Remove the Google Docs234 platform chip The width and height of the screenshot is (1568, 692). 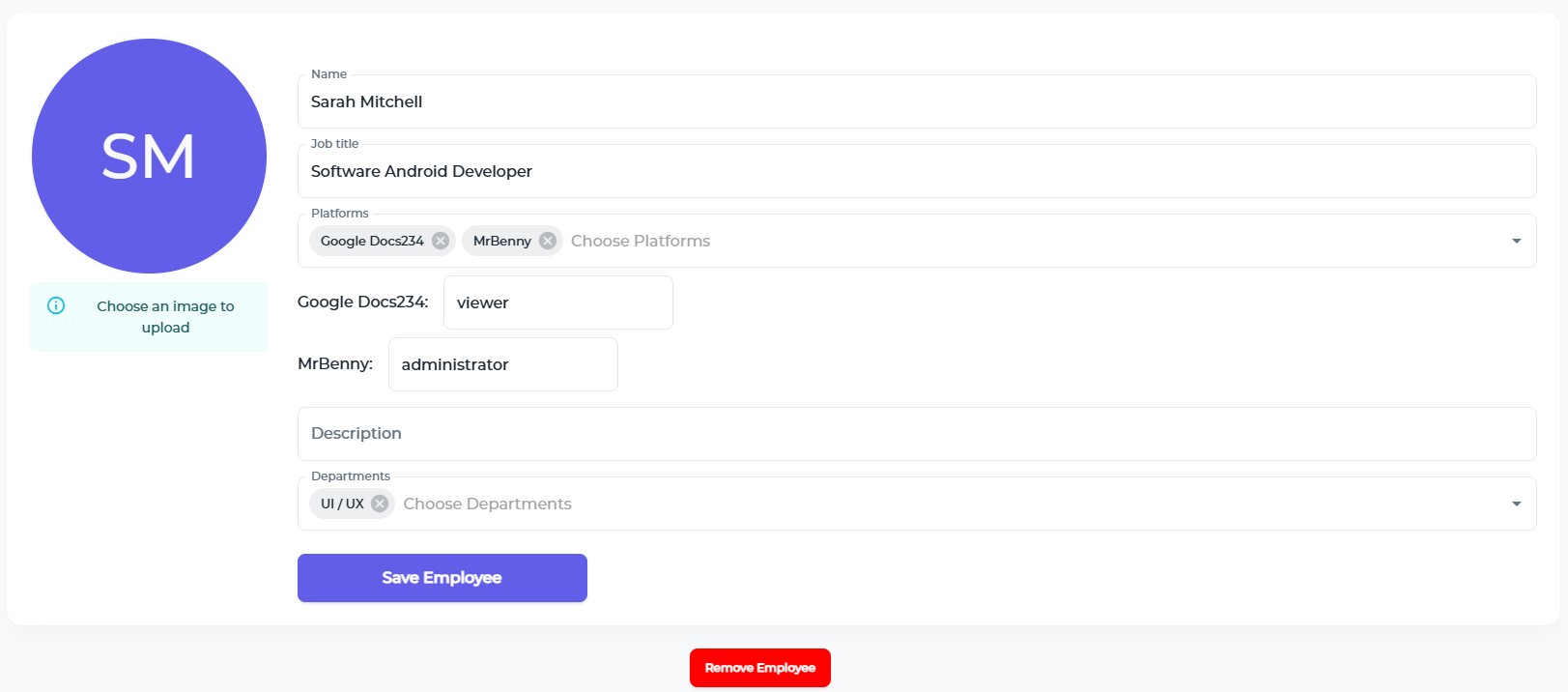point(441,241)
